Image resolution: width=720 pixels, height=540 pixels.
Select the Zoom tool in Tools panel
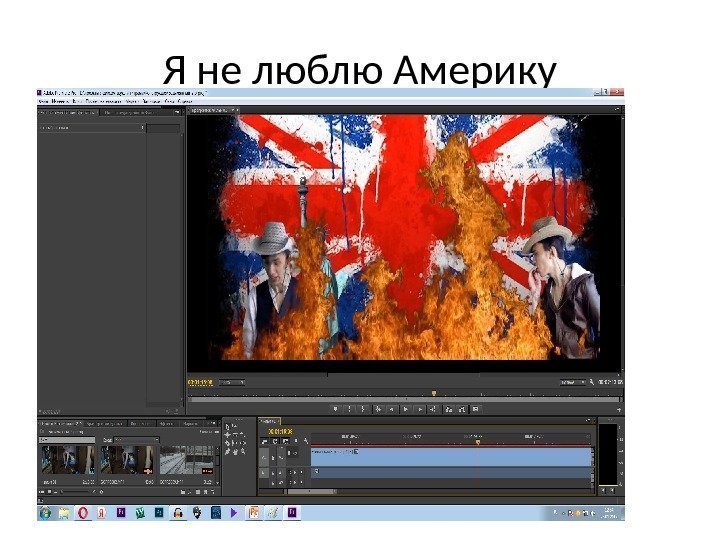[x=243, y=451]
